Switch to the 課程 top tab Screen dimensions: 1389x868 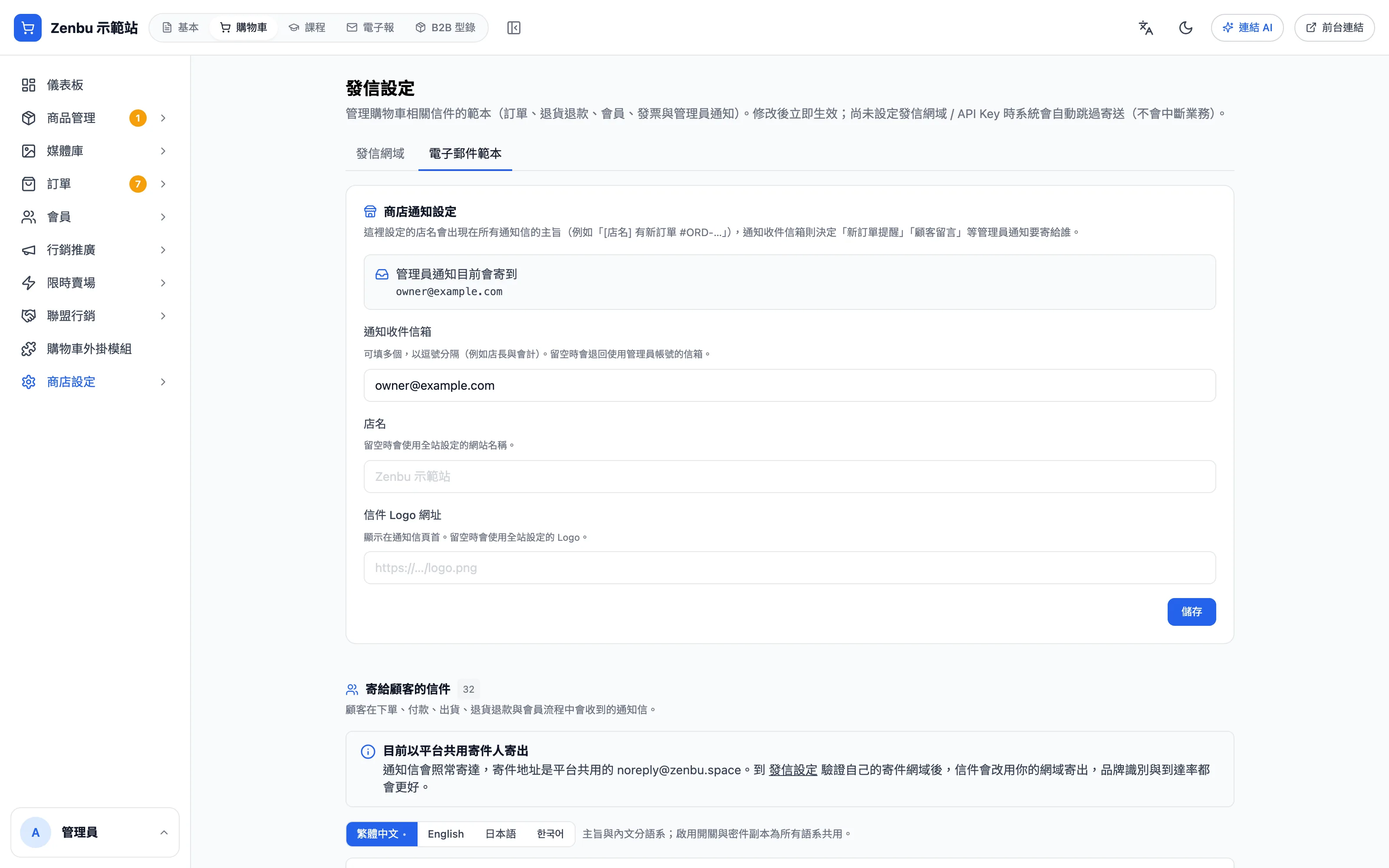pos(307,27)
